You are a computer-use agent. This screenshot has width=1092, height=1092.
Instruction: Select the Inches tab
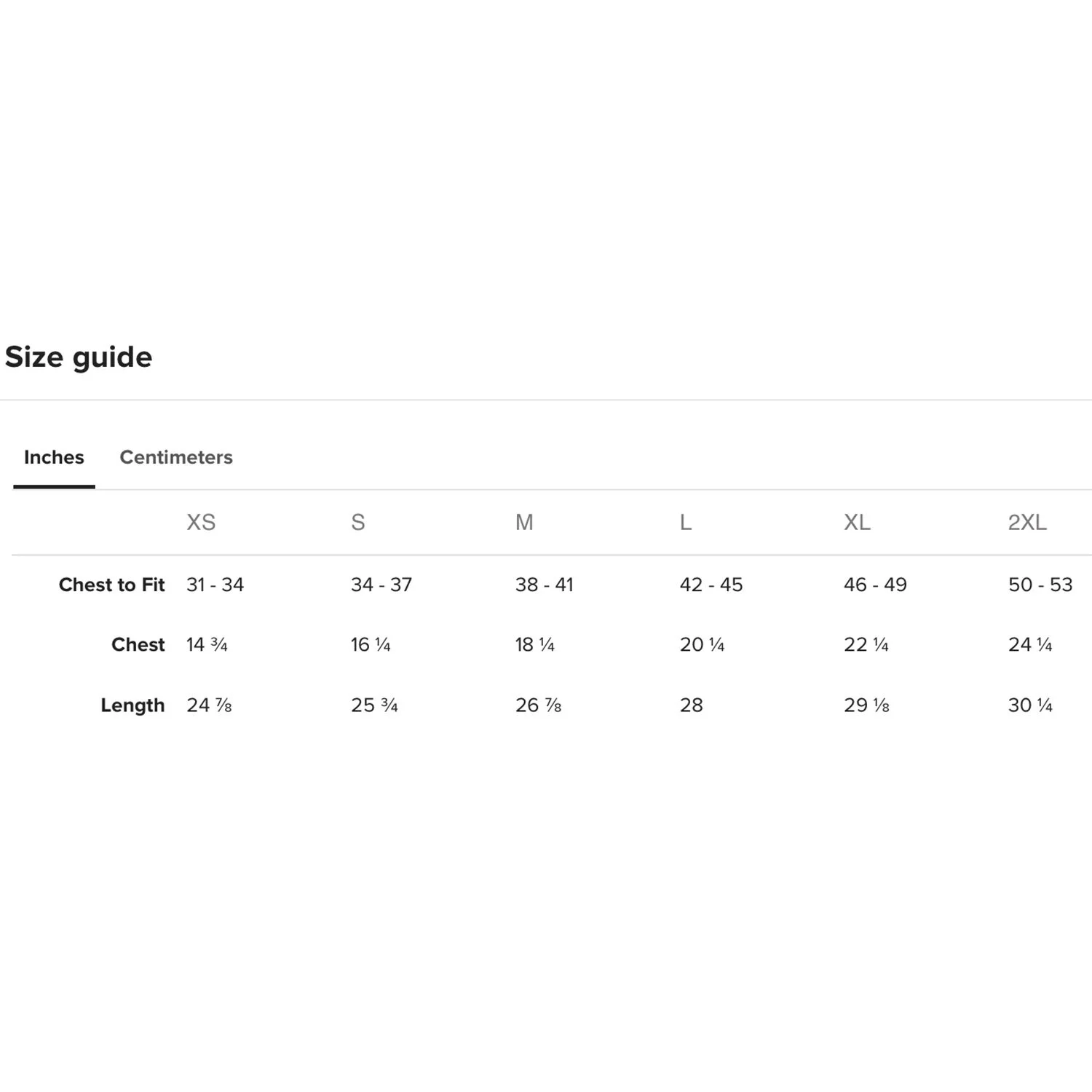[x=54, y=457]
